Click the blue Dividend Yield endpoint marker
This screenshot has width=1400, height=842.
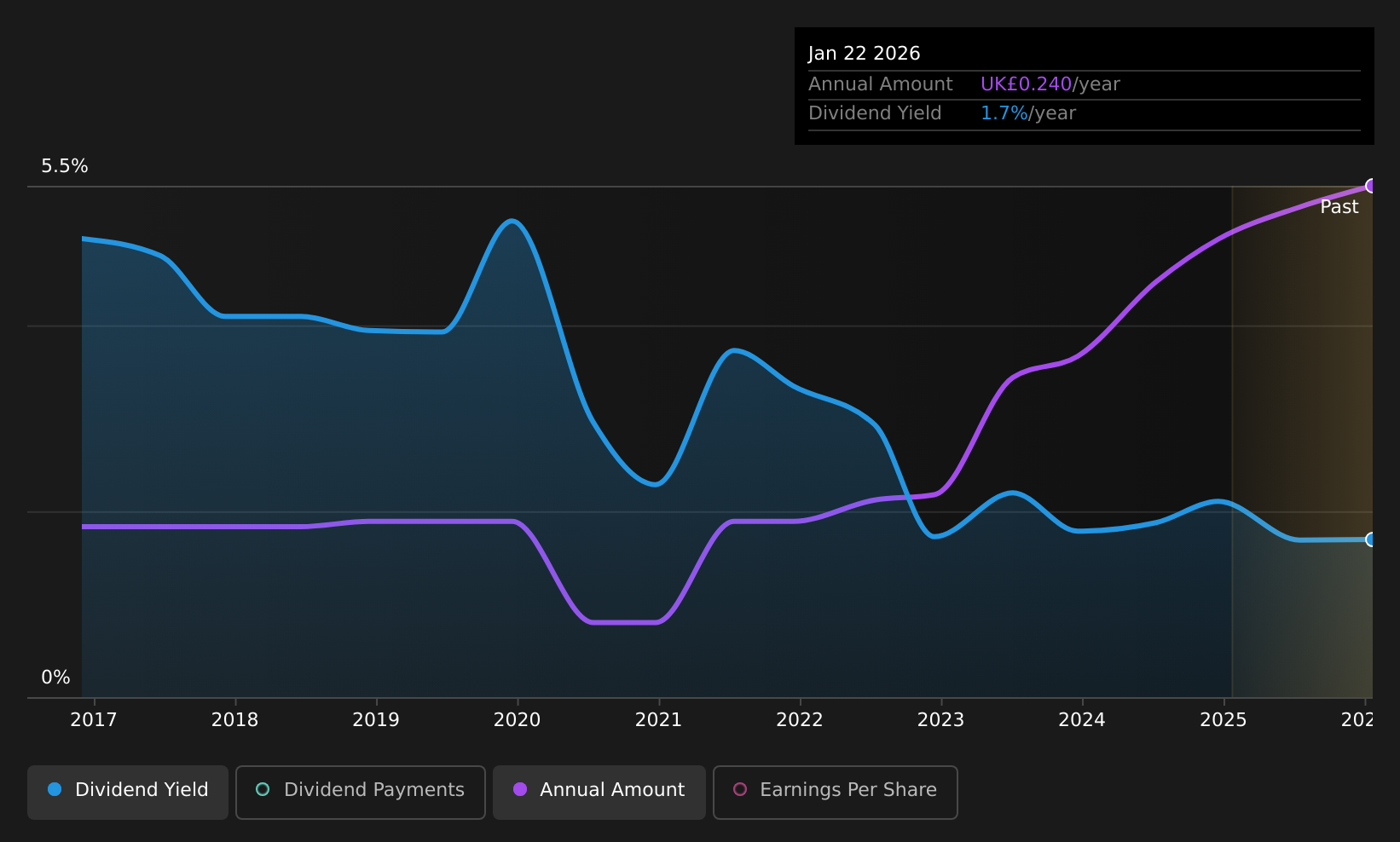pyautogui.click(x=1371, y=539)
